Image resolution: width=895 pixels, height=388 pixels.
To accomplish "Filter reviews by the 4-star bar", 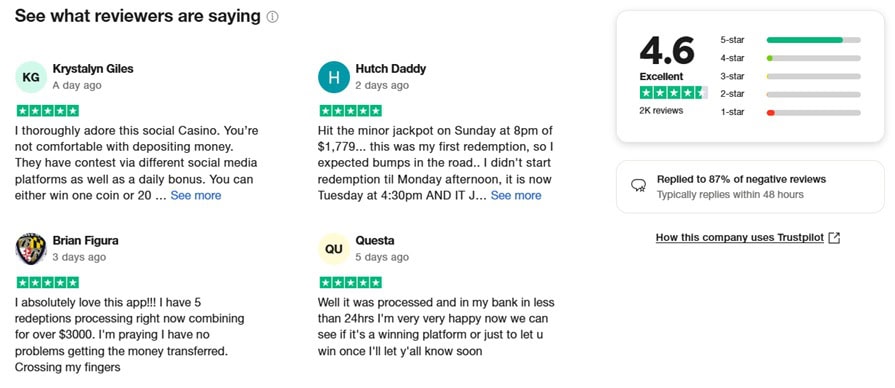I will pyautogui.click(x=813, y=58).
